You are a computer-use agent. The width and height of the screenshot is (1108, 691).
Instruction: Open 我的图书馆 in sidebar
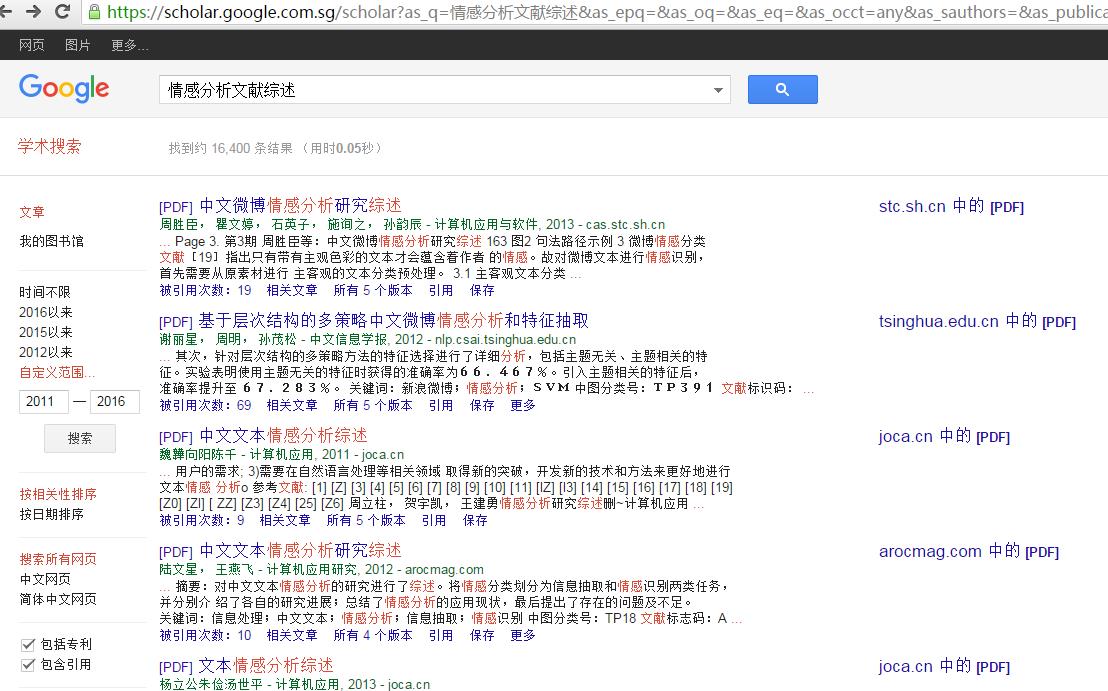point(52,241)
